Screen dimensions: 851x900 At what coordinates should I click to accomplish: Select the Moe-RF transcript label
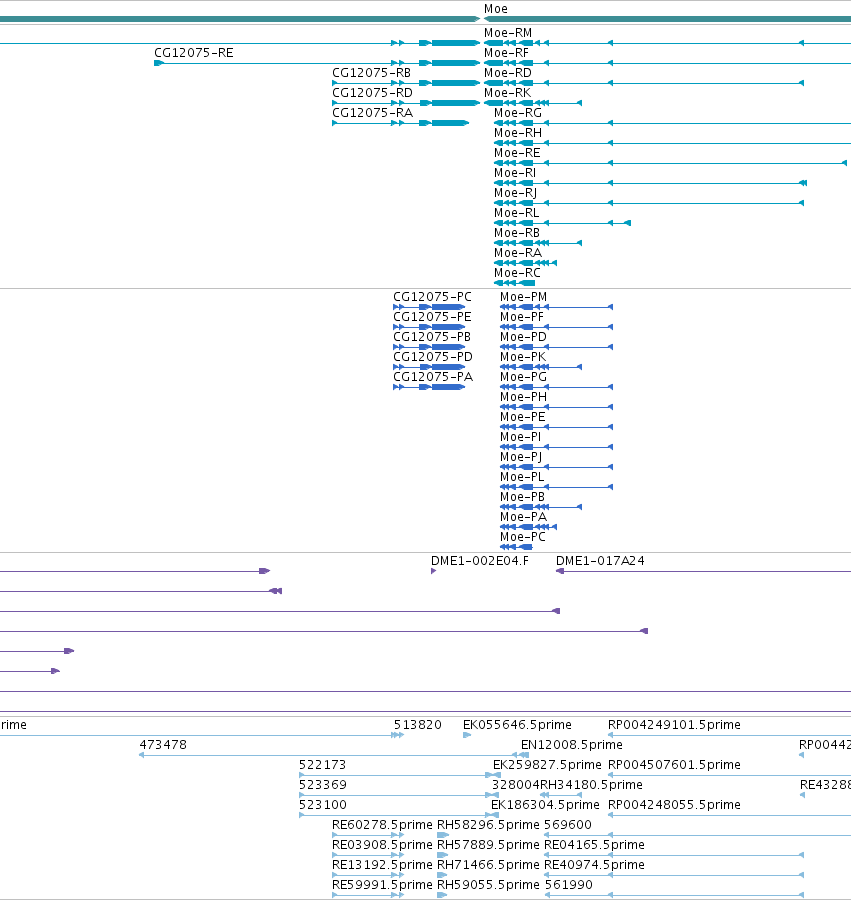(x=506, y=53)
